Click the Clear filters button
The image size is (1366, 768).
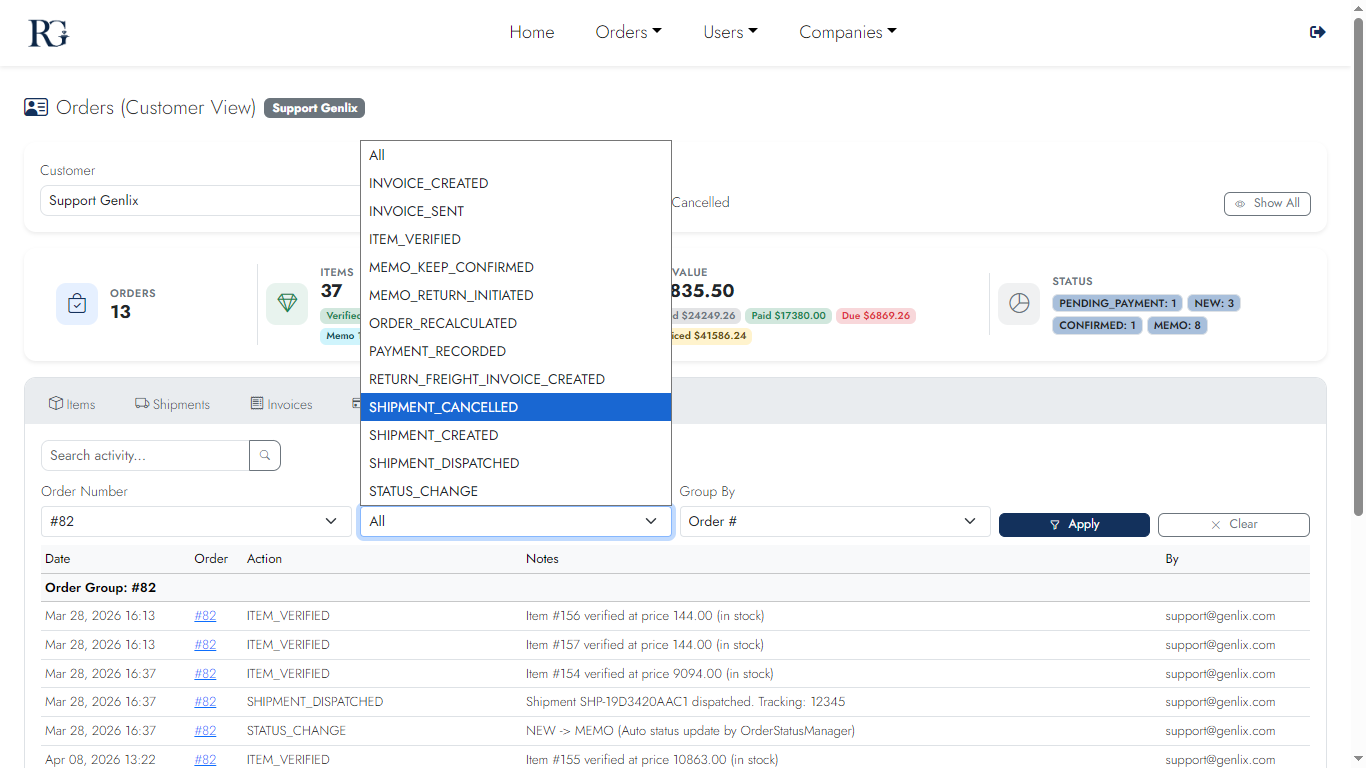pos(1233,524)
